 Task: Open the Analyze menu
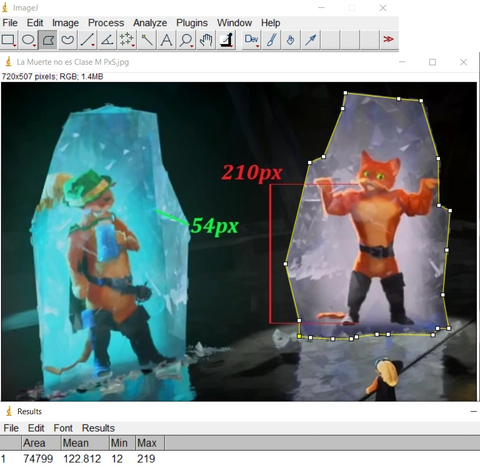150,23
